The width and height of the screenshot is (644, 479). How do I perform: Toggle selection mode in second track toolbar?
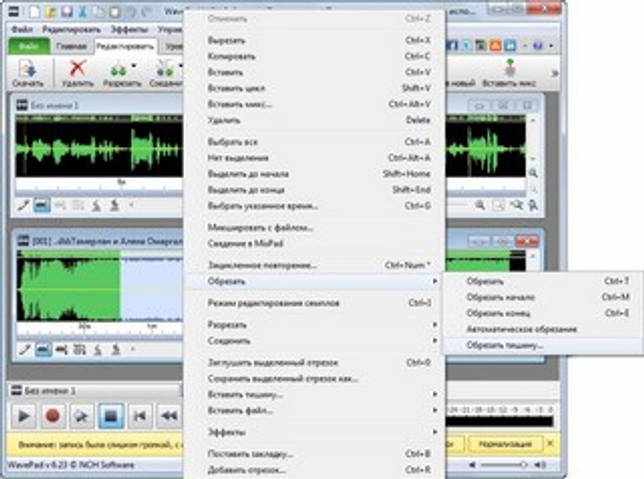tap(43, 350)
